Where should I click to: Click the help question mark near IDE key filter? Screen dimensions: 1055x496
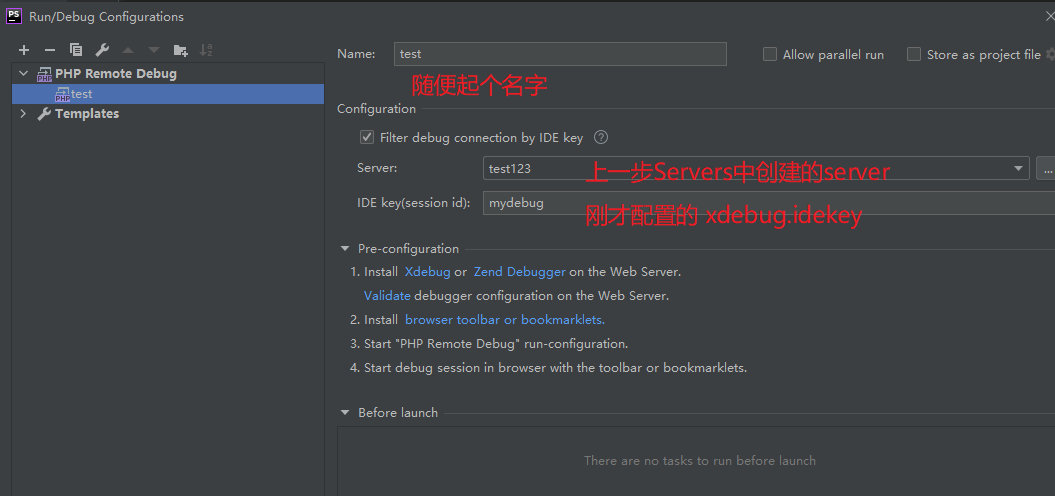[x=601, y=138]
